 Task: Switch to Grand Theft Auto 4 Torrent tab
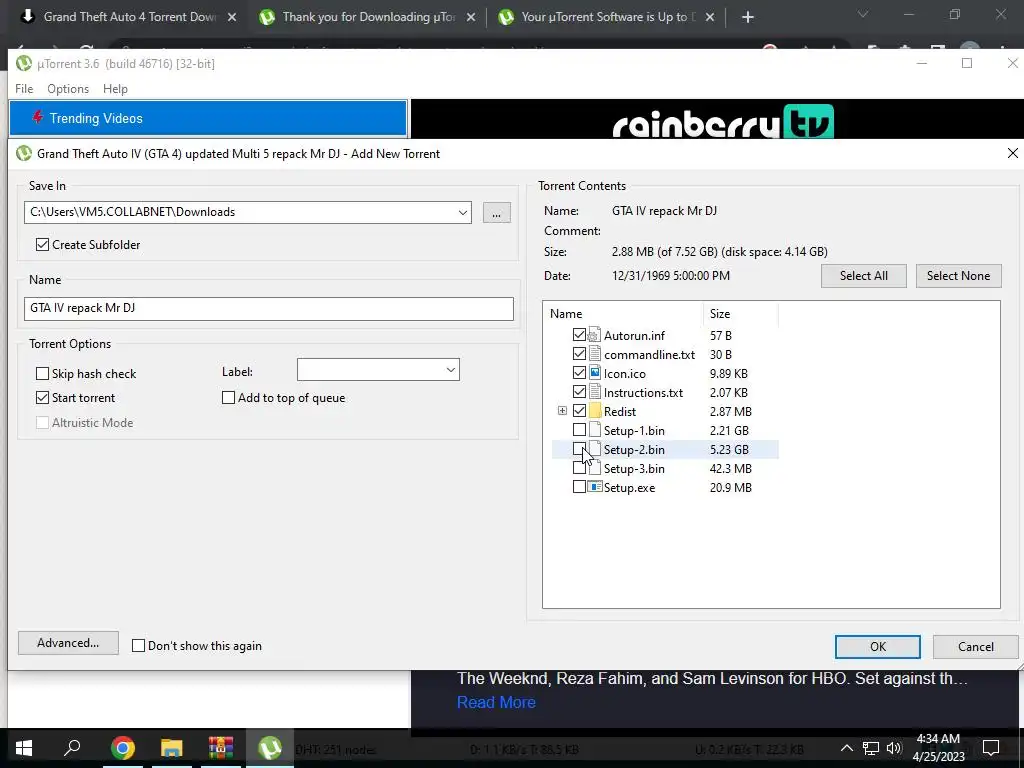click(x=130, y=17)
